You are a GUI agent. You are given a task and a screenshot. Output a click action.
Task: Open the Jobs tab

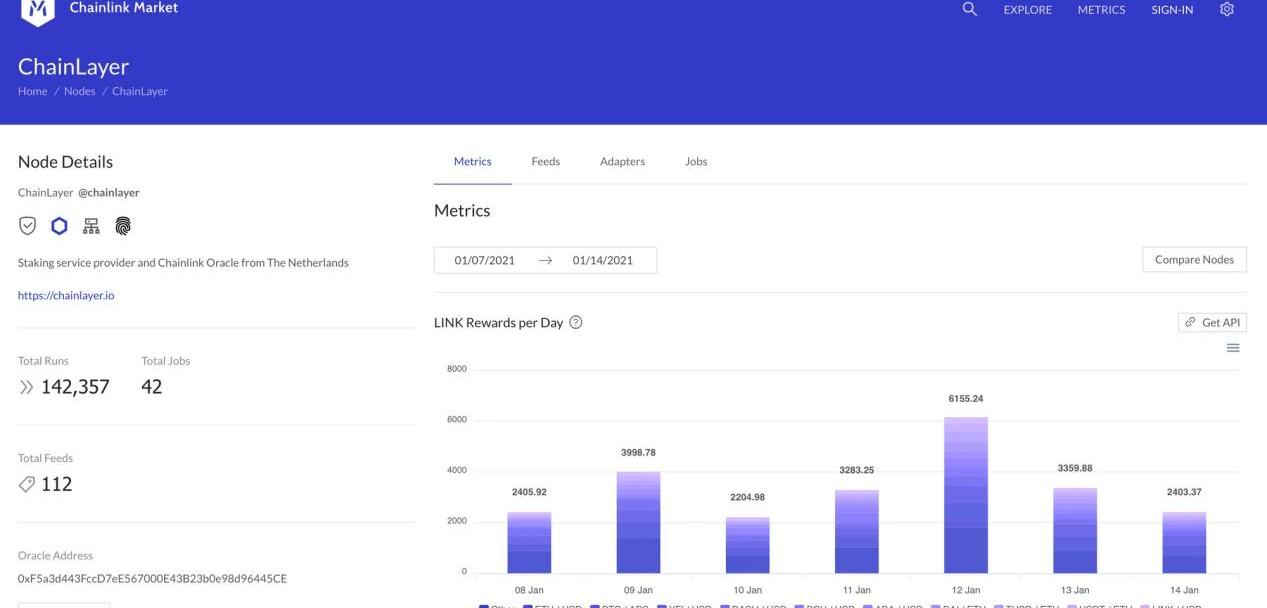point(696,161)
